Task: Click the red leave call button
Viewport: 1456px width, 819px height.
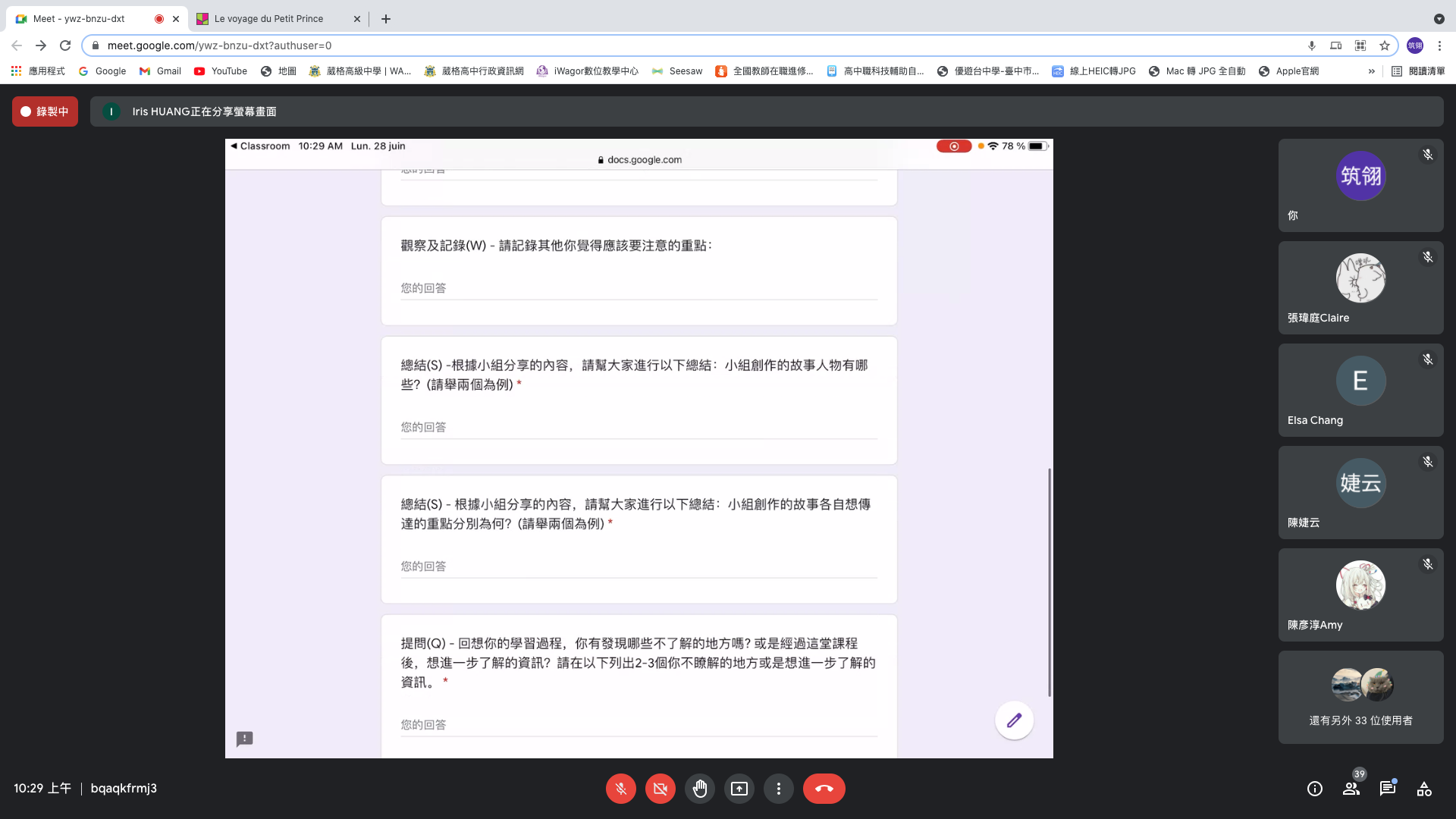Action: click(x=824, y=789)
